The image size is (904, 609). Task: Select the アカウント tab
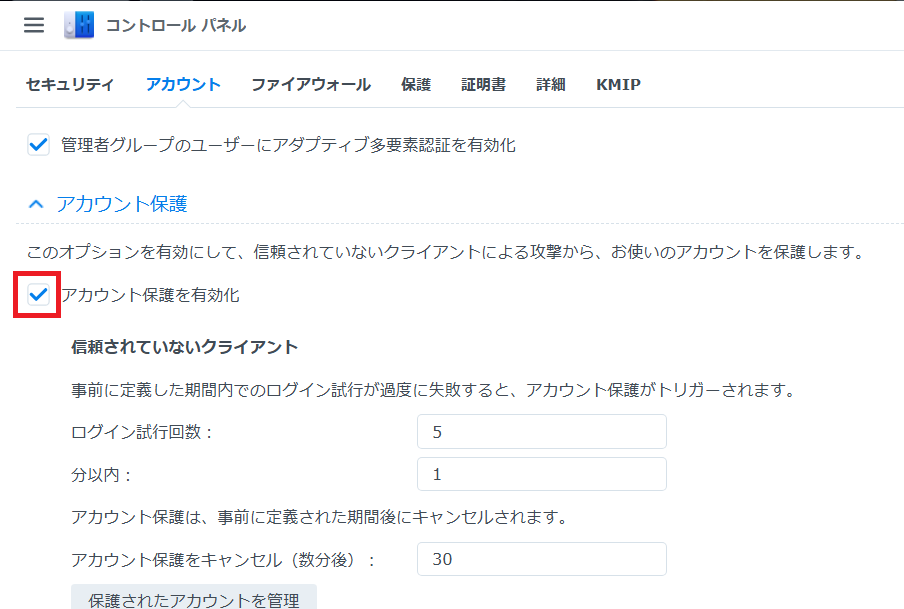pyautogui.click(x=183, y=84)
